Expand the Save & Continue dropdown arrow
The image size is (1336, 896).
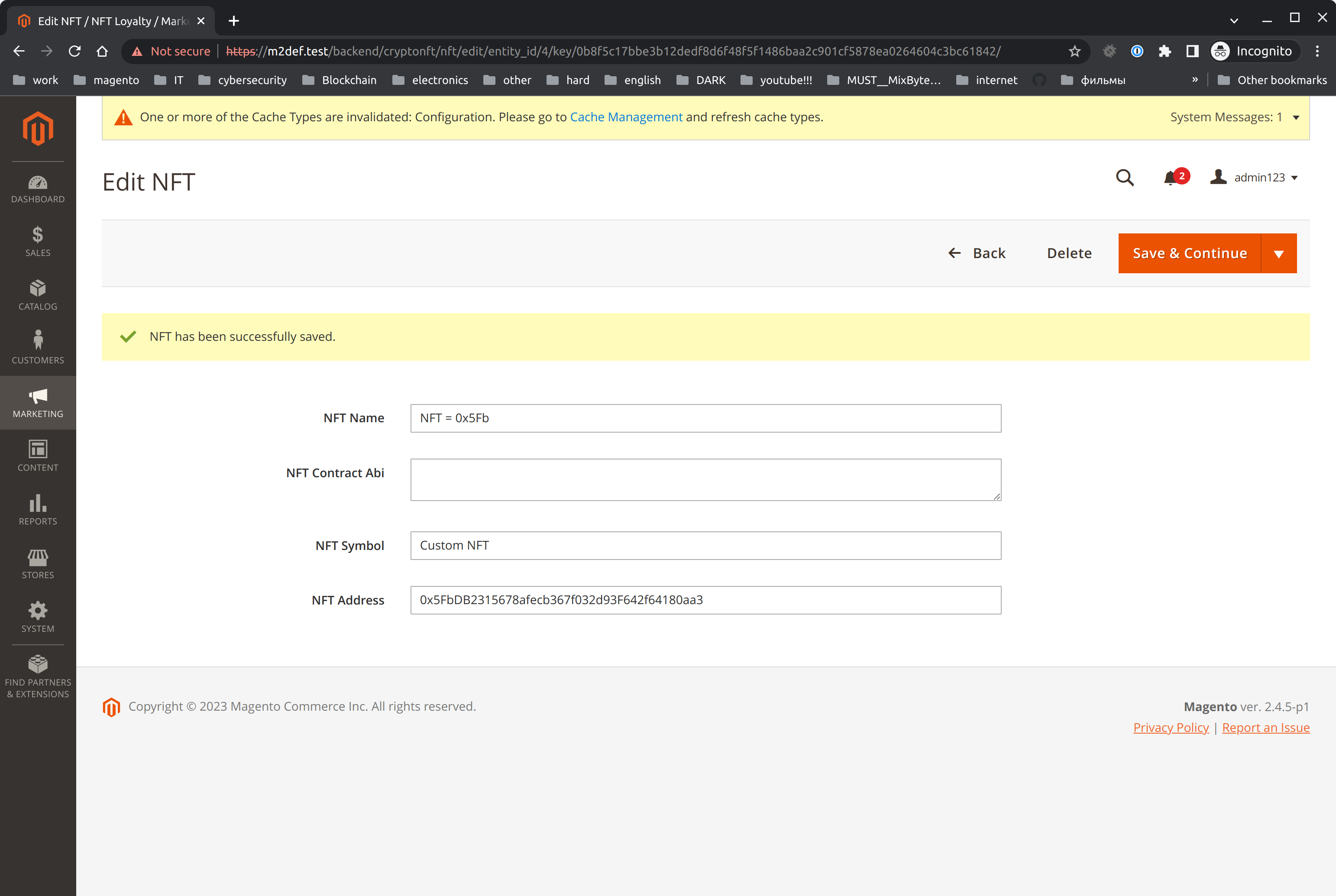click(x=1279, y=254)
